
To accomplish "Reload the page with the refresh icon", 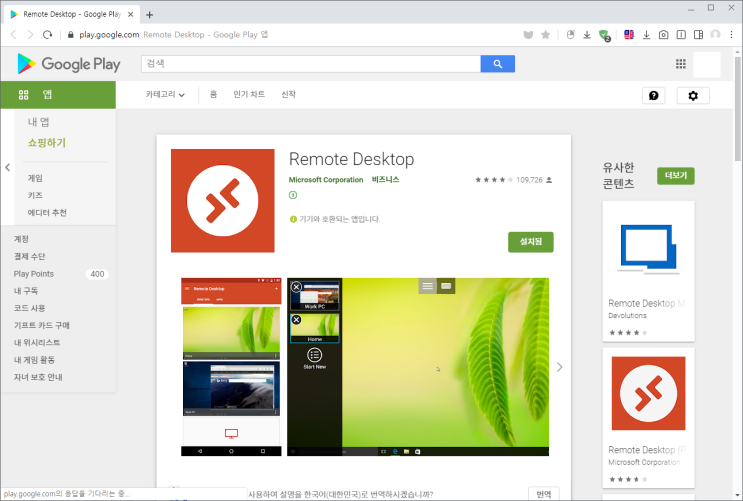I will point(47,35).
